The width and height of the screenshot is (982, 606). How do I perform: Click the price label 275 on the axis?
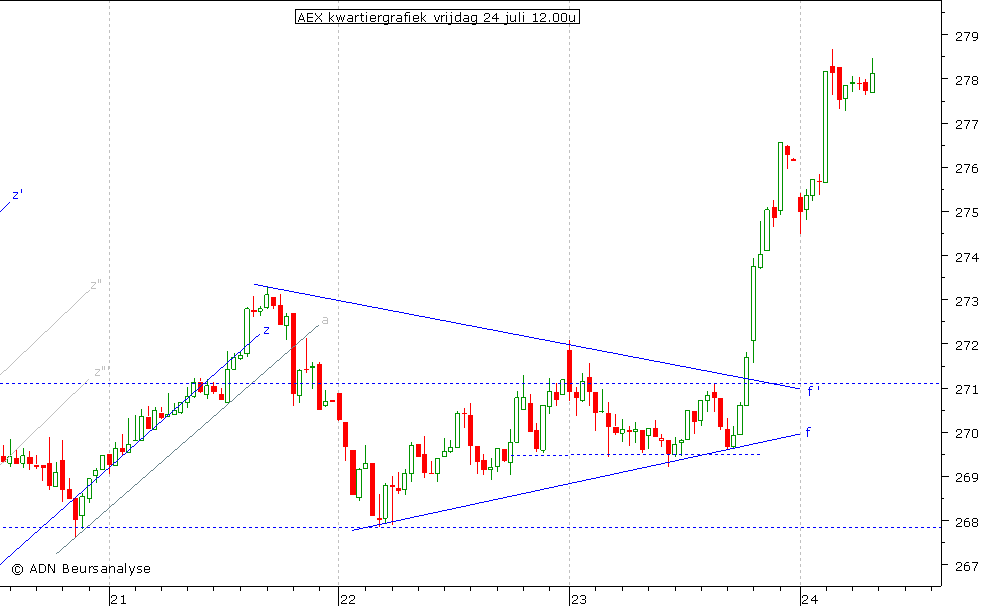click(x=966, y=213)
